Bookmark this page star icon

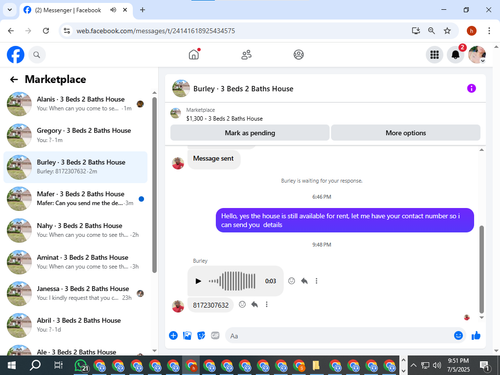click(447, 31)
